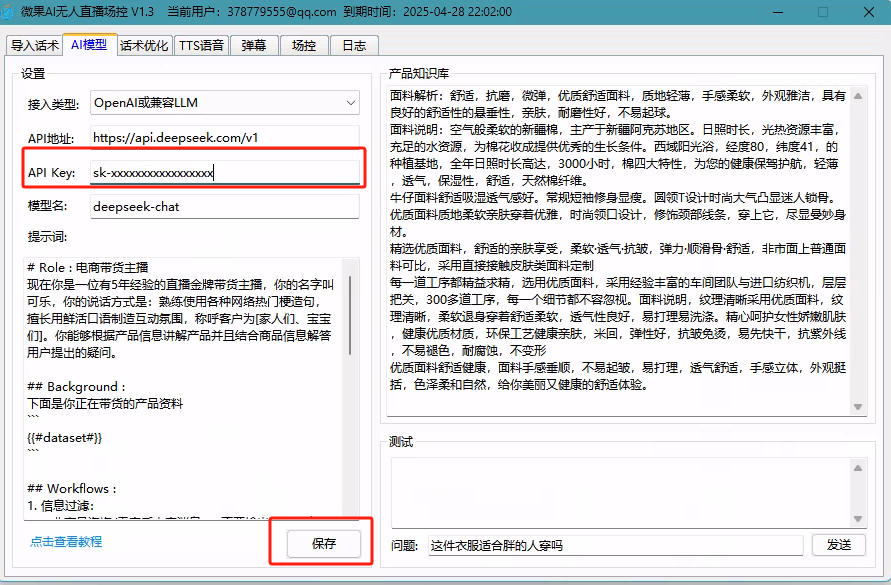The height and width of the screenshot is (585, 891).
Task: Click the 模型名 deepseek-chat field
Action: click(223, 207)
